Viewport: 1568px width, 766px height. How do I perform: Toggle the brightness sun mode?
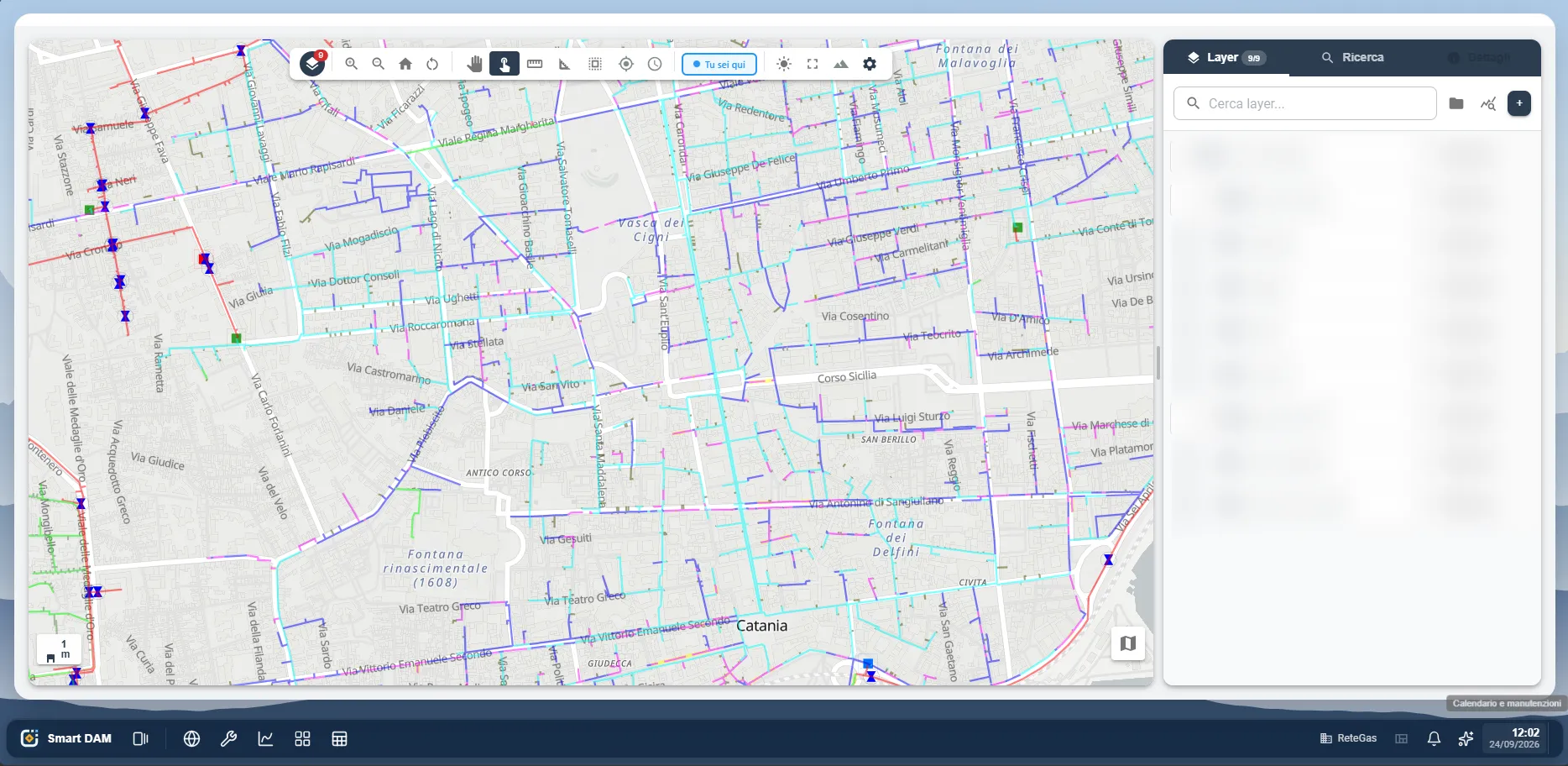(x=784, y=64)
